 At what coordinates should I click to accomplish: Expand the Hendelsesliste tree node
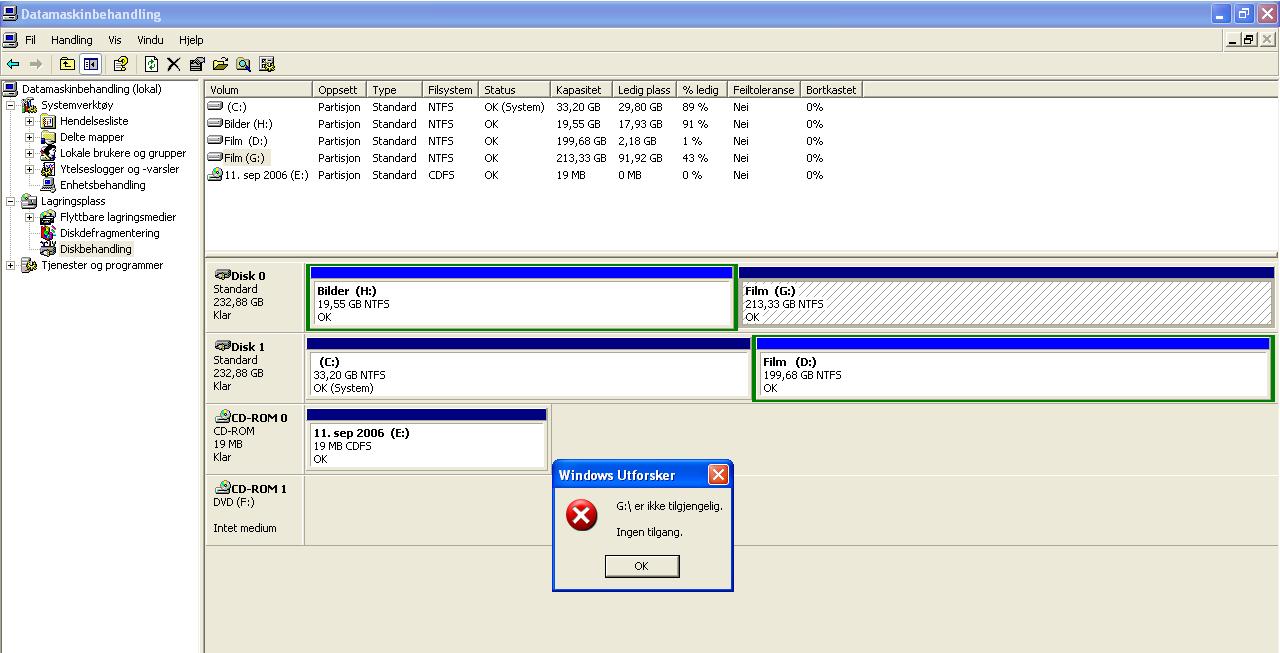pos(30,121)
